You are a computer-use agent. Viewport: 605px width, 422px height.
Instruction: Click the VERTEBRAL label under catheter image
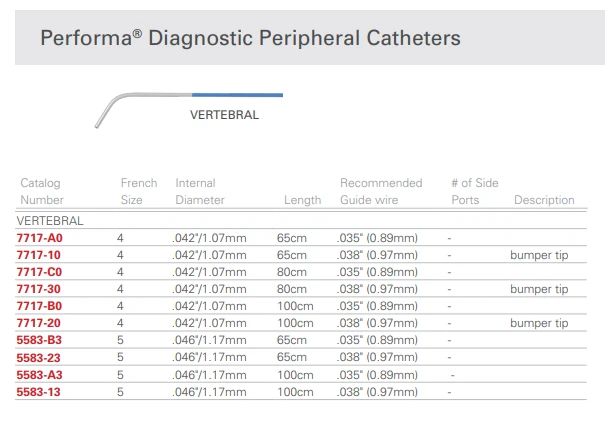224,115
